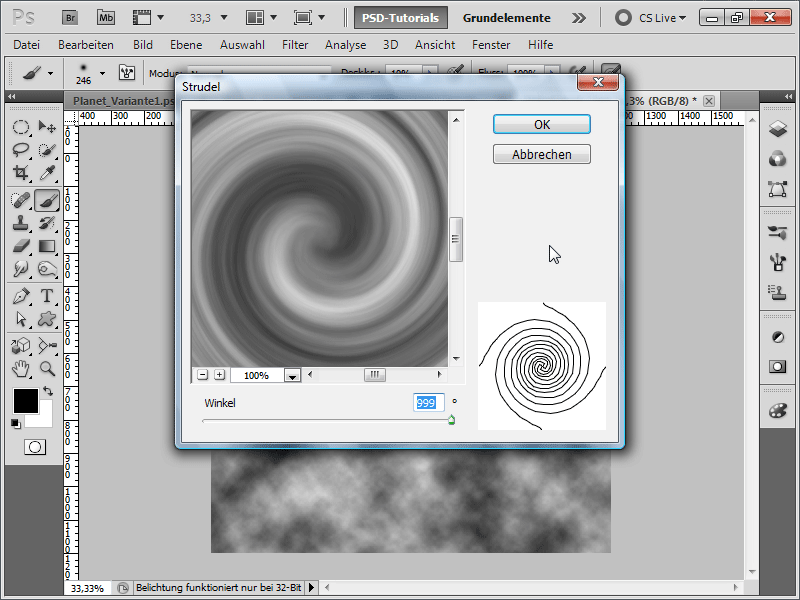The image size is (800, 600).
Task: Select the Eyedropper tool
Action: coord(47,173)
